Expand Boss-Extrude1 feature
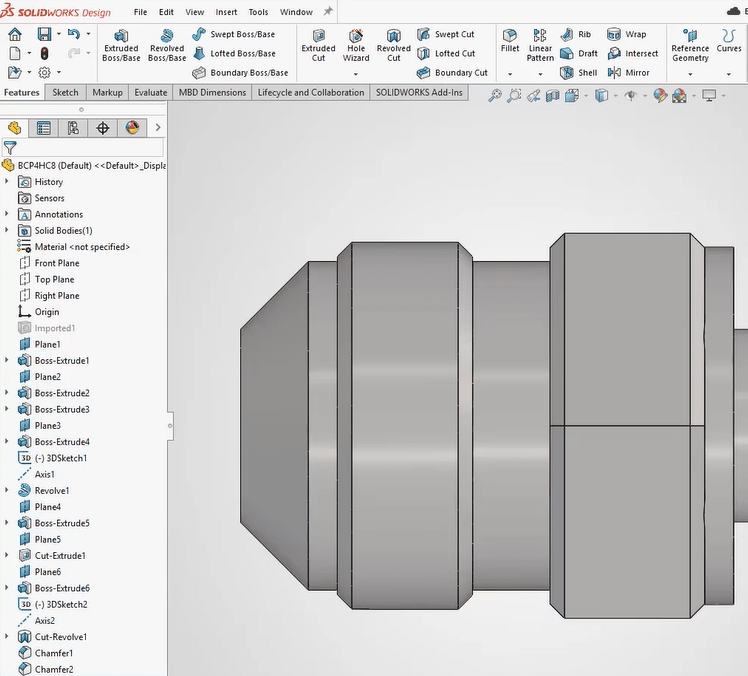Screen dimensions: 748x676 [7, 360]
